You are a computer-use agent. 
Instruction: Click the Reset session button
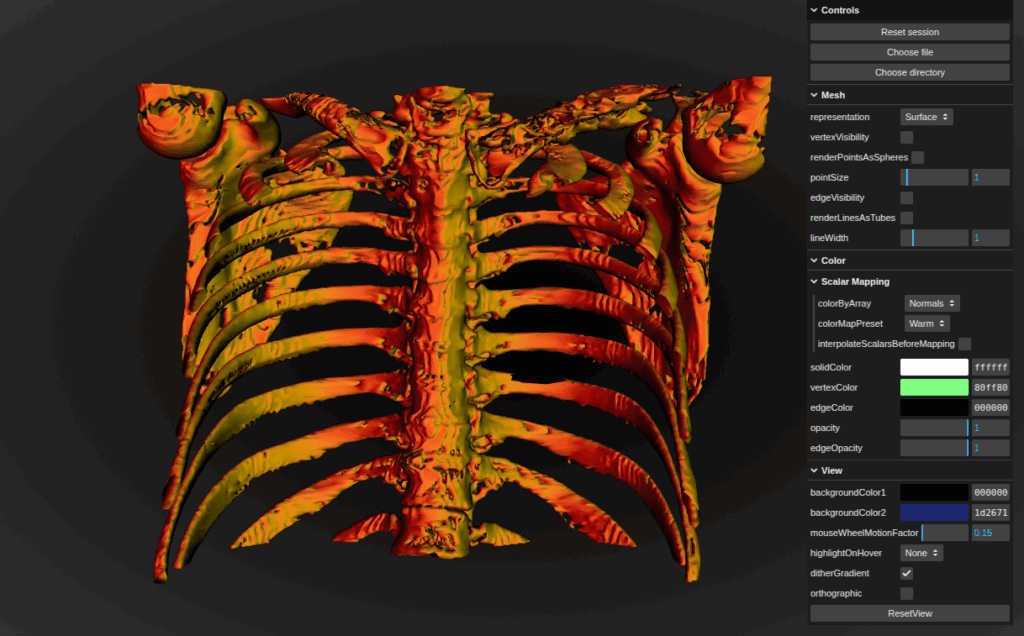909,32
